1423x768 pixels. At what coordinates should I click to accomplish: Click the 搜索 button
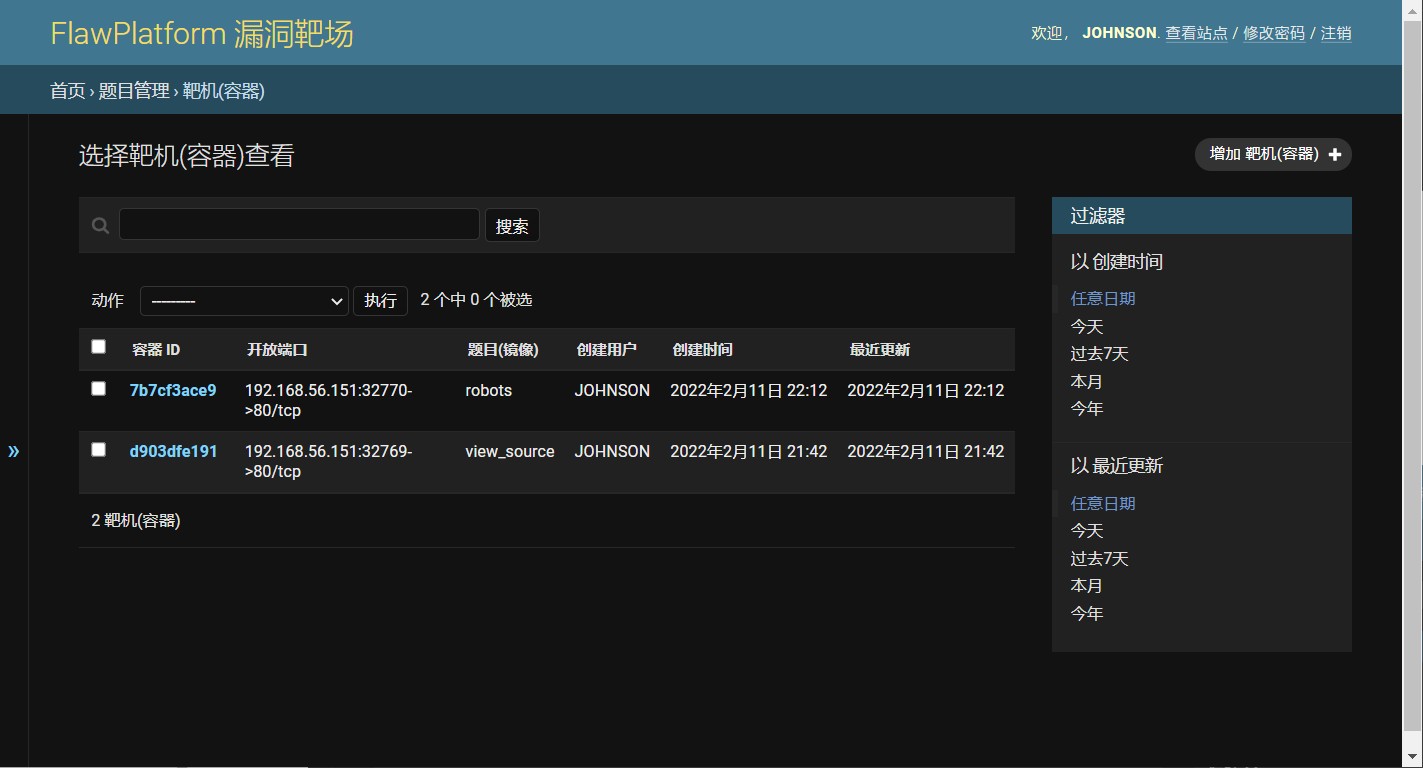[512, 225]
